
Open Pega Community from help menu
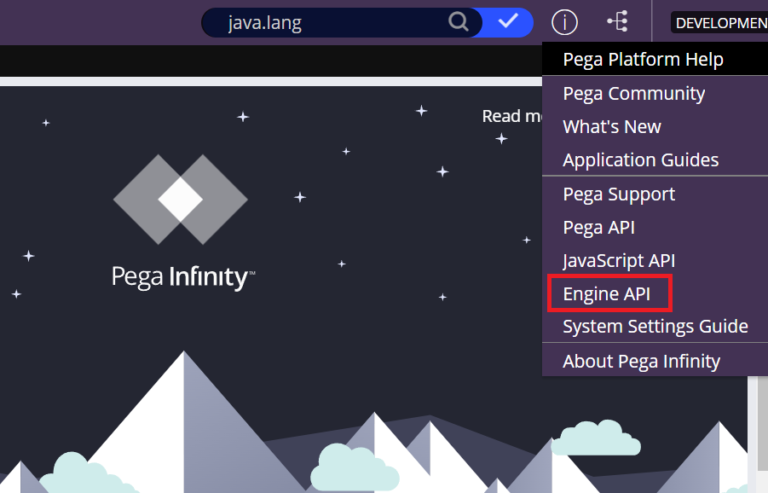pyautogui.click(x=633, y=93)
